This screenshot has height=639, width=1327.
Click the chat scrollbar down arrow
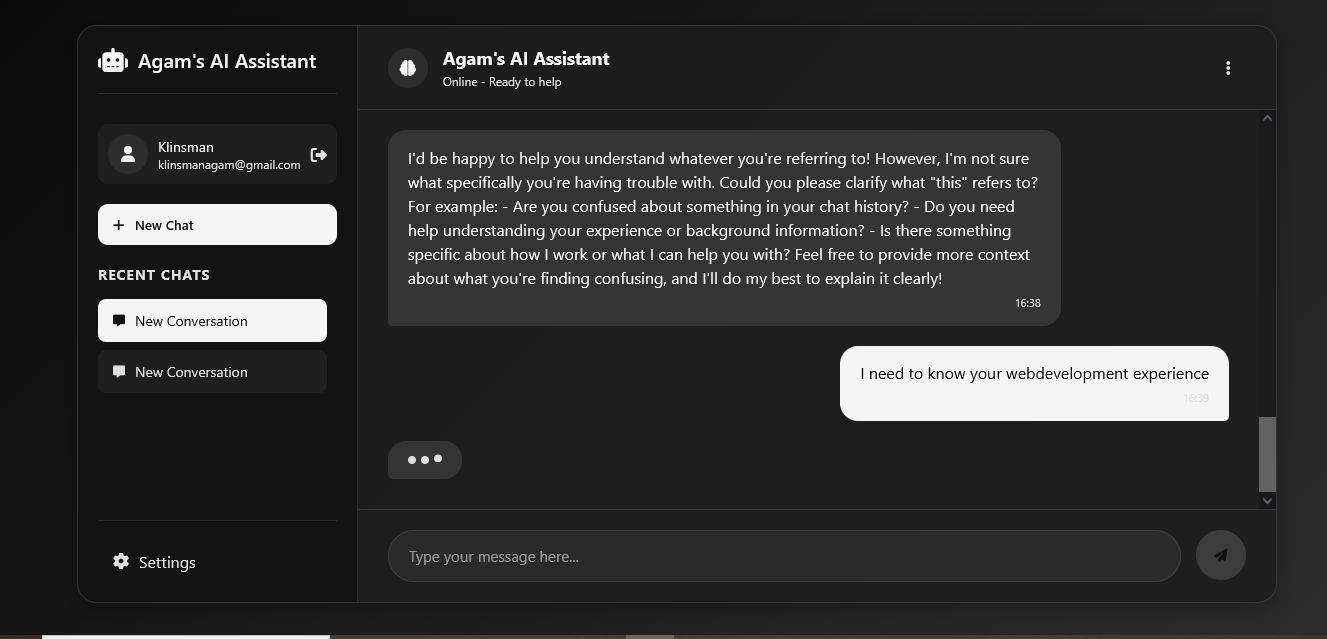coord(1267,500)
